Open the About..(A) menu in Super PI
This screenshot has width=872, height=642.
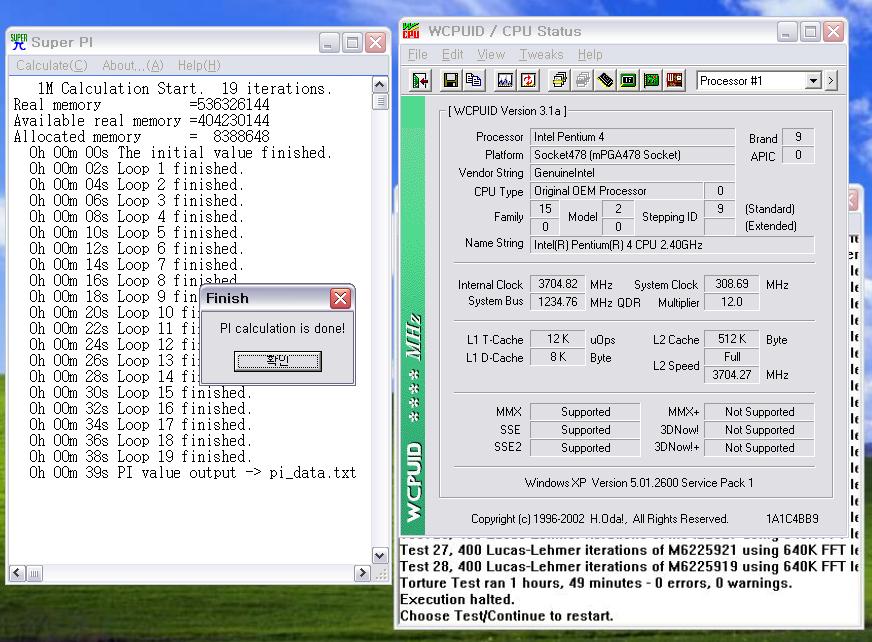tap(133, 66)
